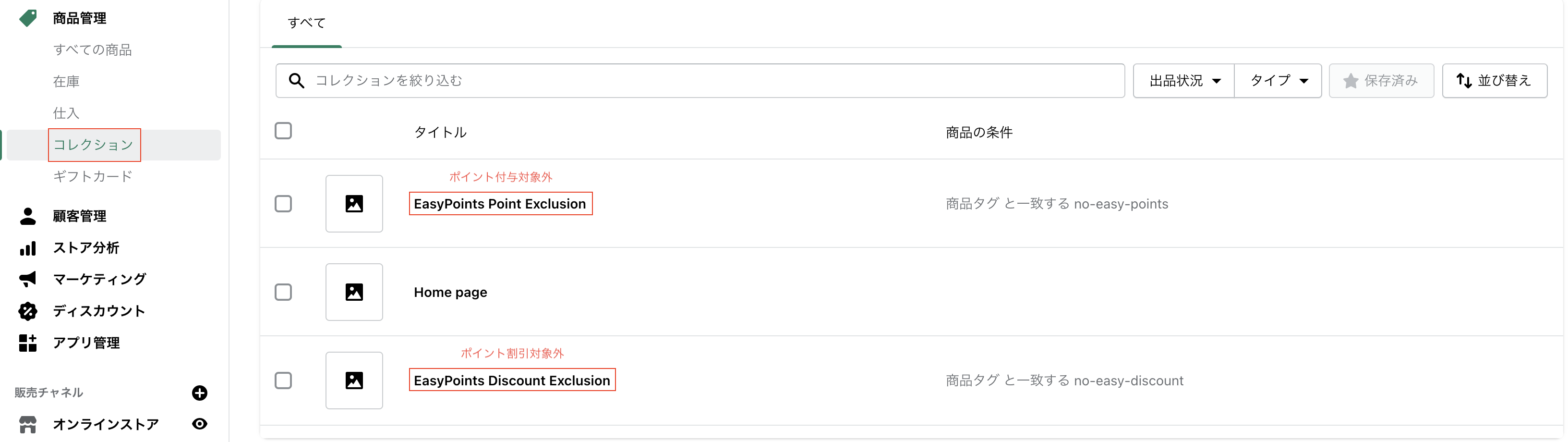Open the 並び替え sort menu
Image resolution: width=1568 pixels, height=442 pixels.
pos(1495,80)
